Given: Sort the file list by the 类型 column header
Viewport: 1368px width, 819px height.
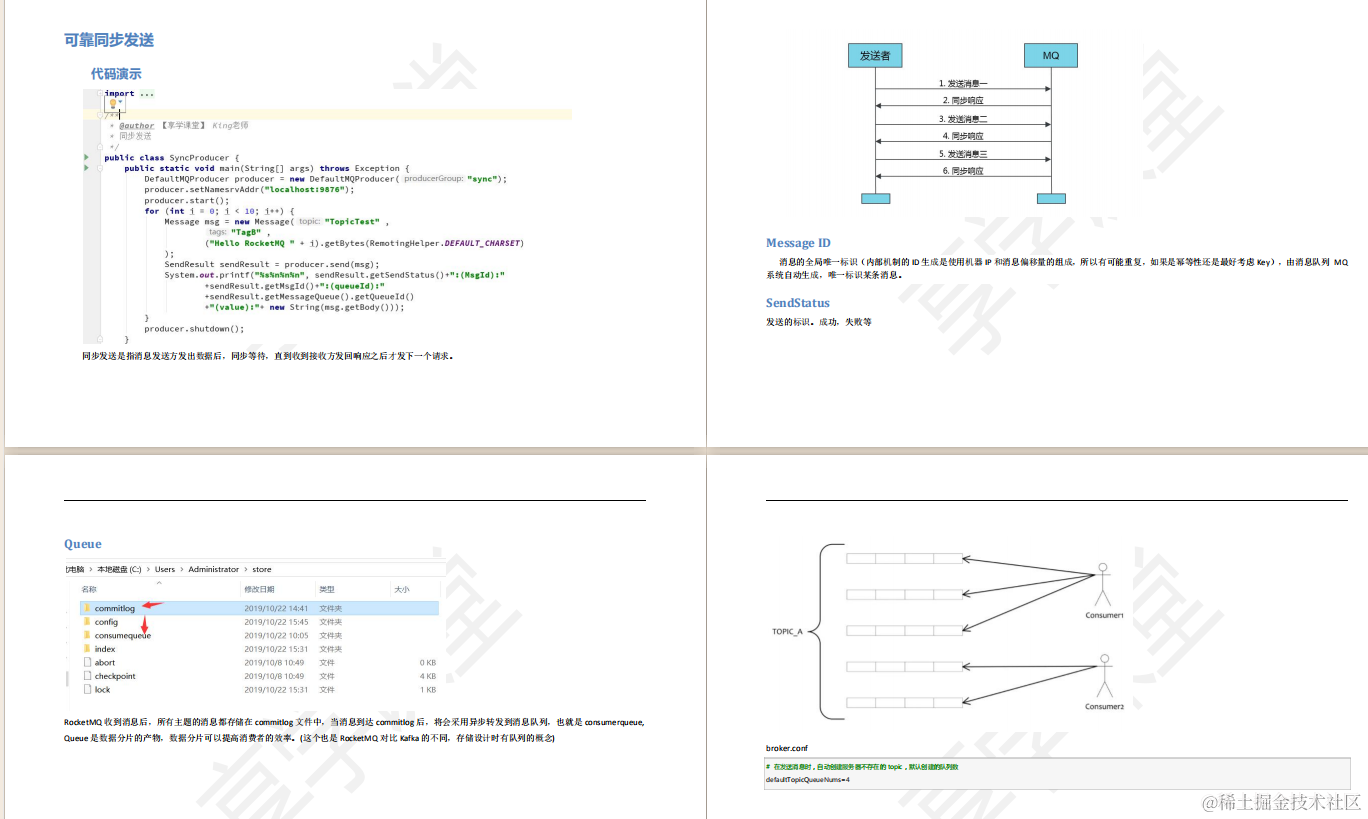Looking at the screenshot, I should tap(327, 589).
